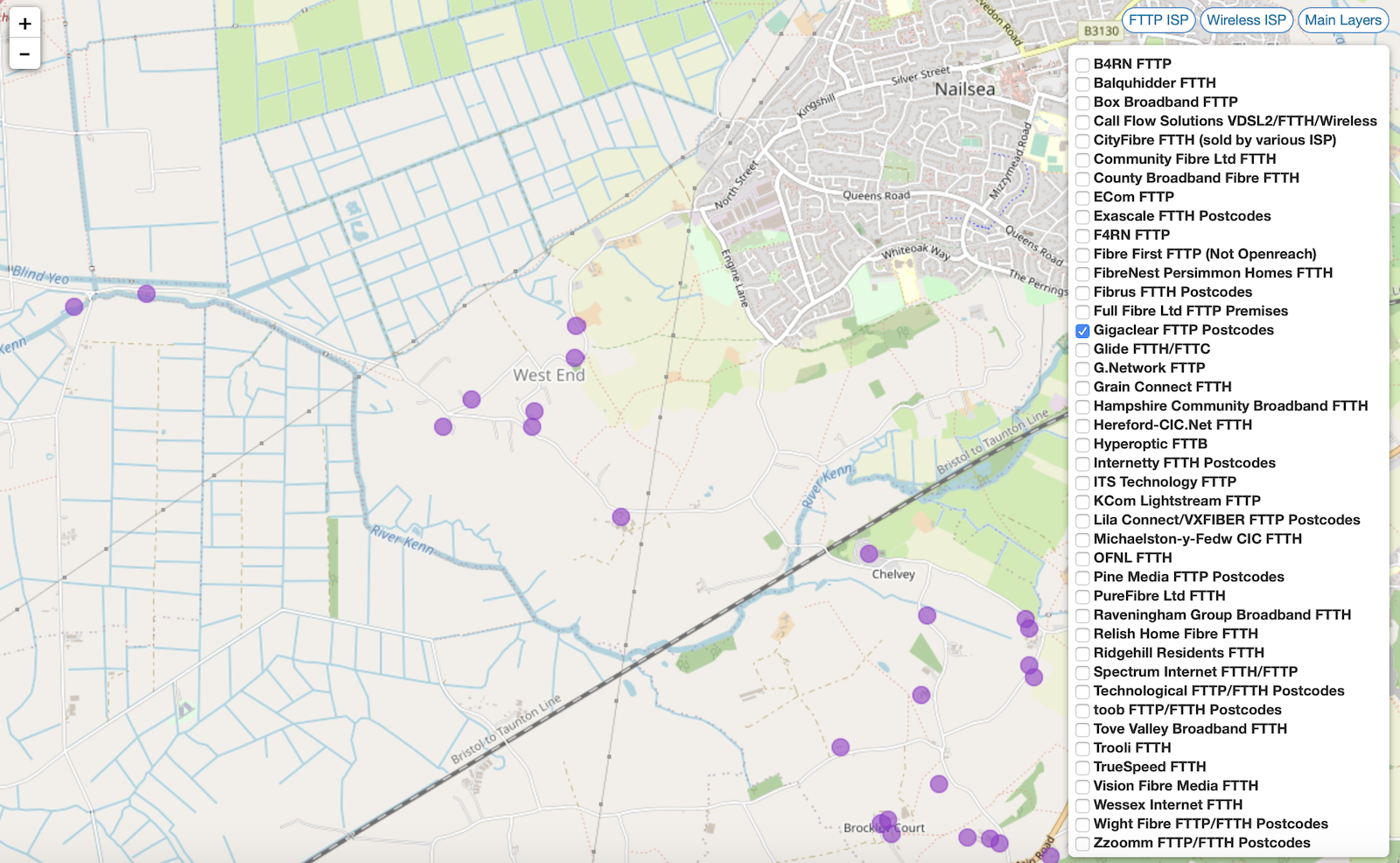Click the purple marker near Chelvey
1400x863 pixels.
[868, 553]
